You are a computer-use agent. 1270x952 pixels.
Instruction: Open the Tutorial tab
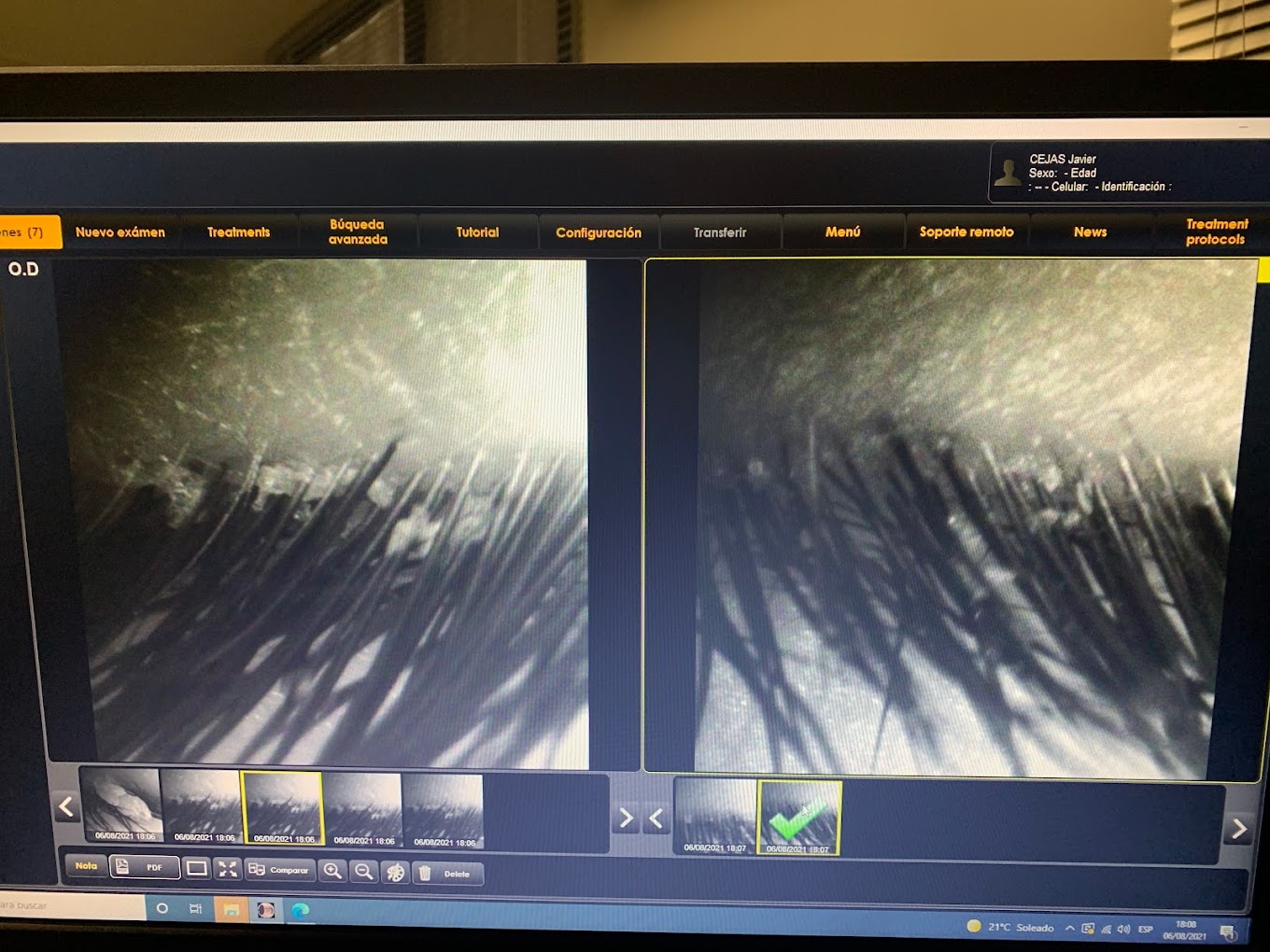pos(477,231)
